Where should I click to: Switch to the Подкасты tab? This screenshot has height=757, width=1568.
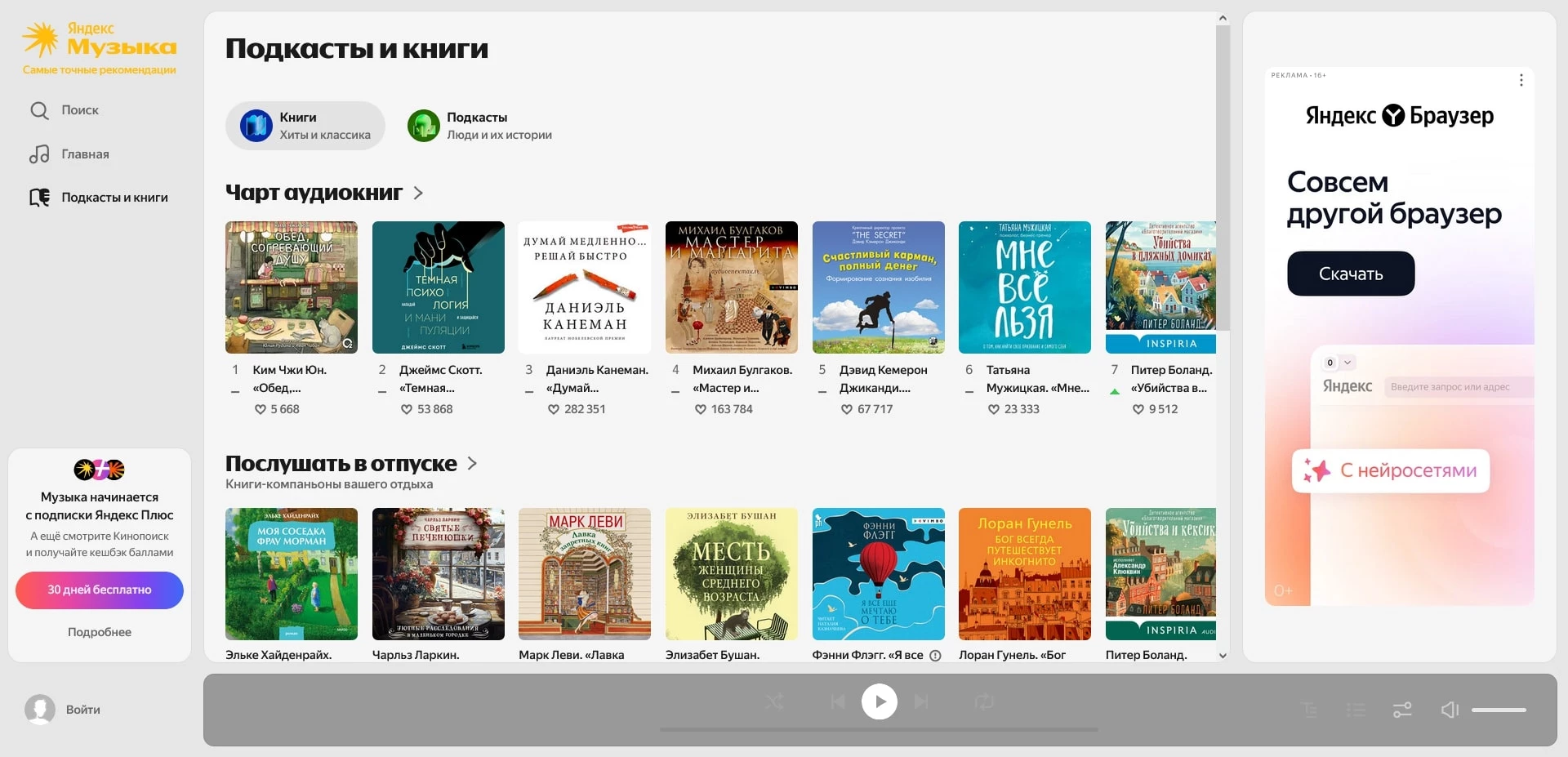[479, 126]
